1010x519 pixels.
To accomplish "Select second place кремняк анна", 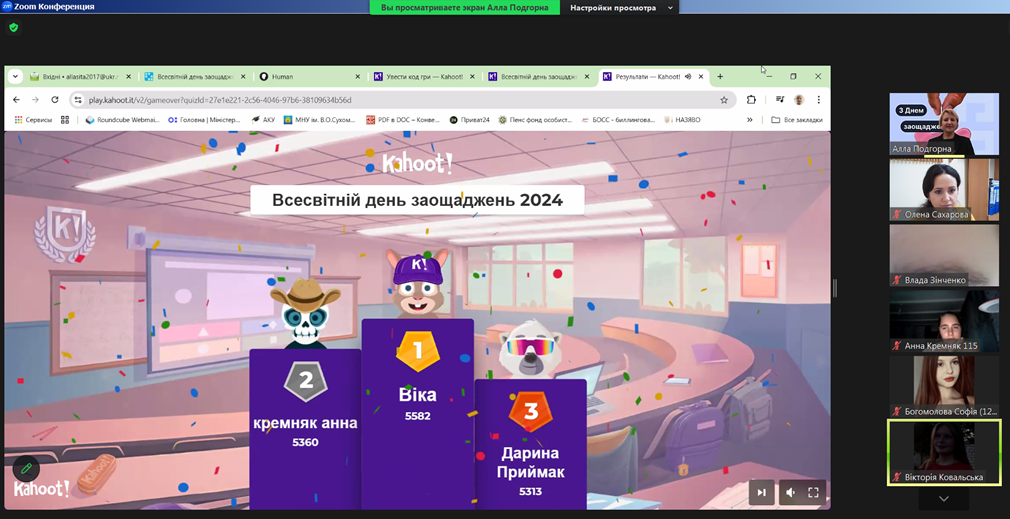I will (305, 423).
